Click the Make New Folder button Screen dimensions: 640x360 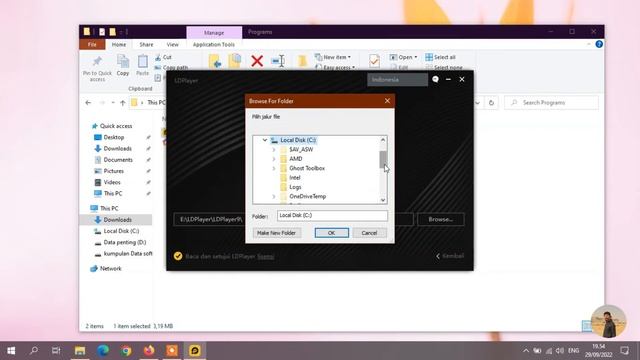click(276, 233)
